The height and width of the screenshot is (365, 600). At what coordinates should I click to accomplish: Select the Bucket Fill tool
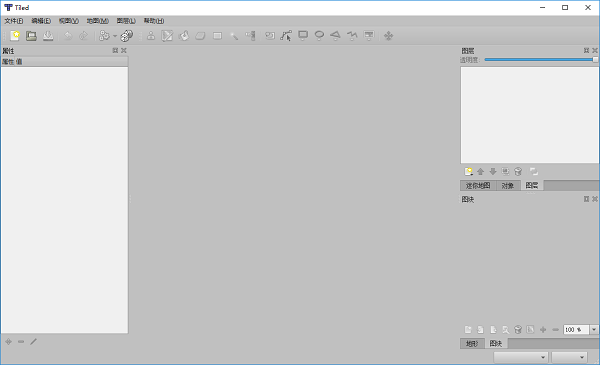(184, 36)
